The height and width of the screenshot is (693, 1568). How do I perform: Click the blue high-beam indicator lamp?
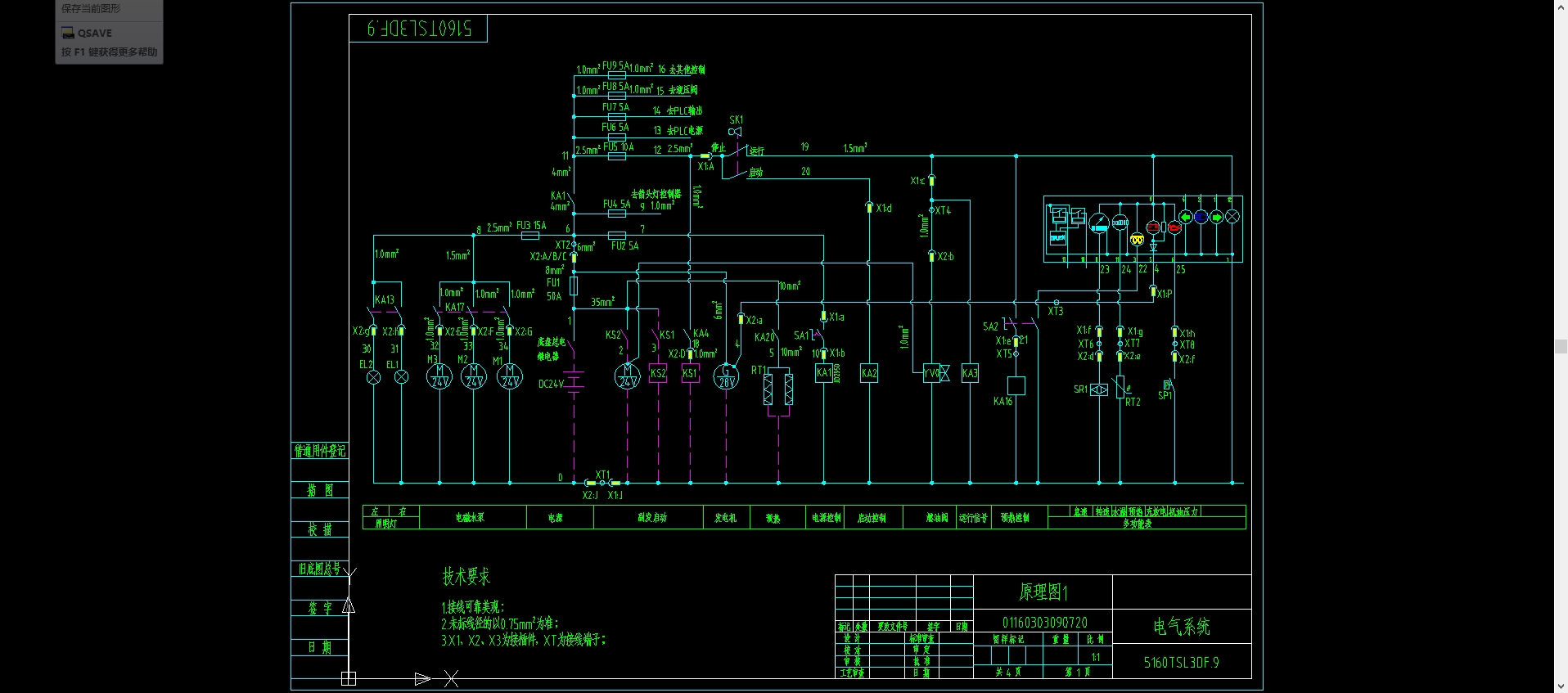coord(1201,217)
